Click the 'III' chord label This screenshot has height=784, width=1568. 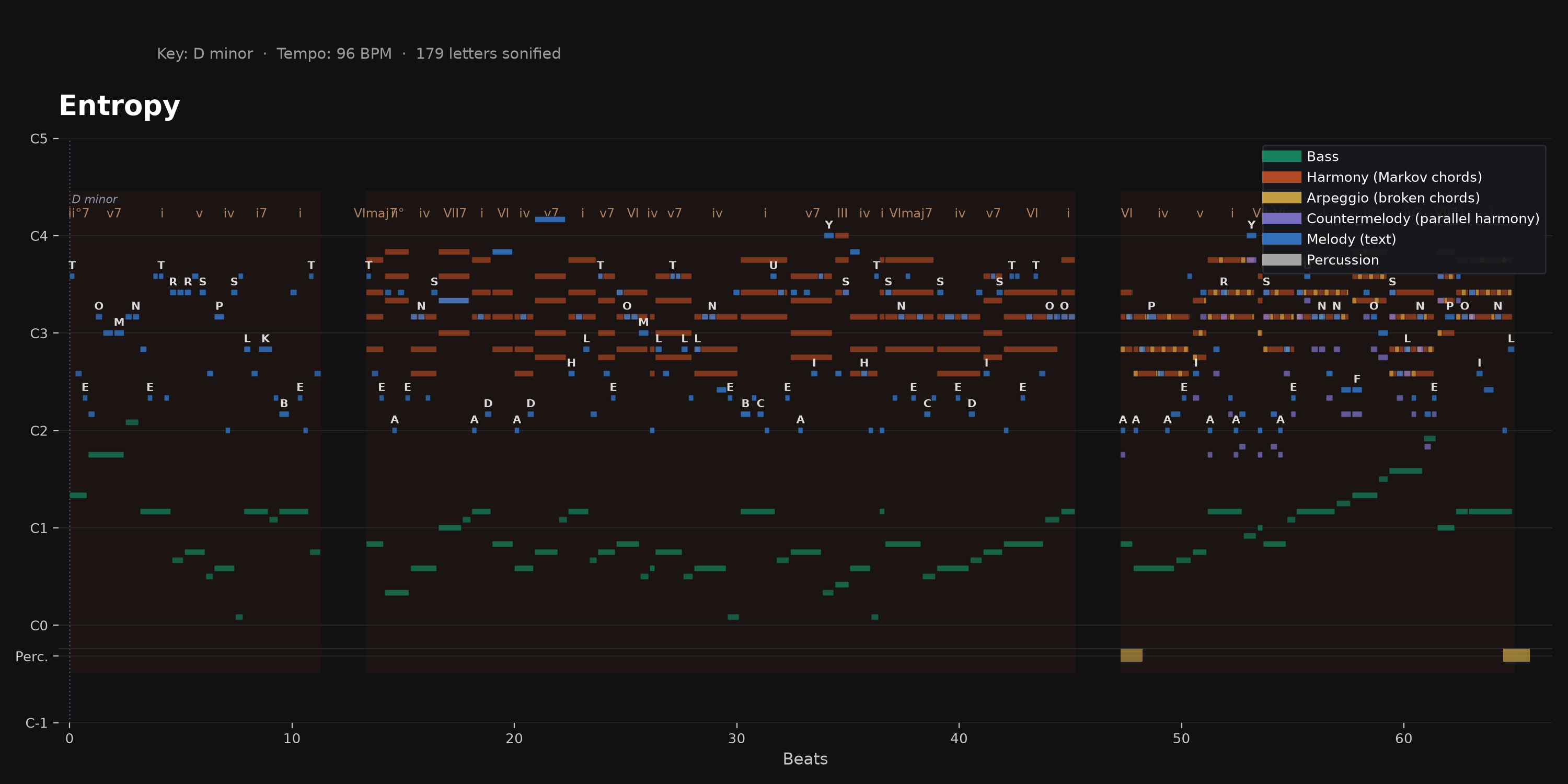[x=842, y=213]
